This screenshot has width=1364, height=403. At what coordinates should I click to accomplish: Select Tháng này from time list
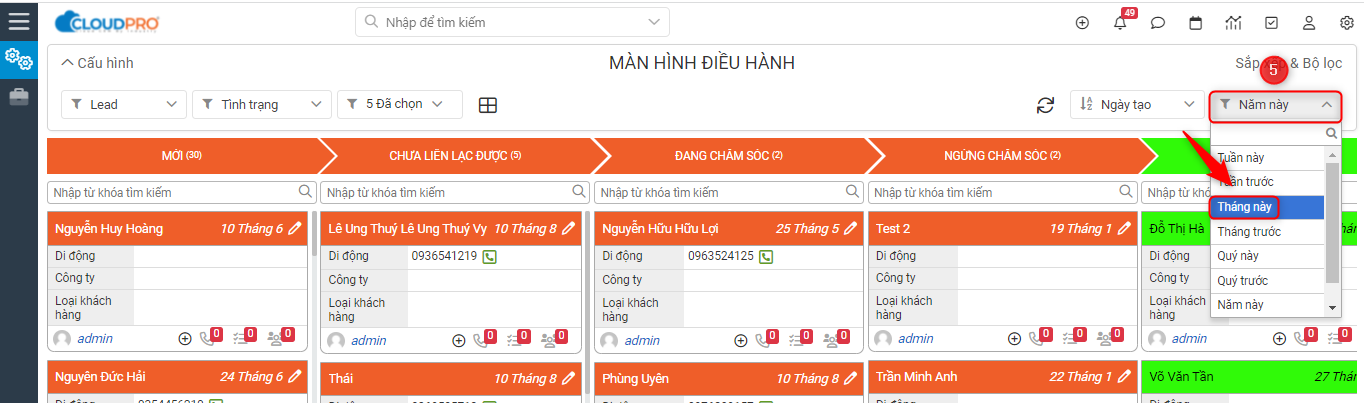tap(1267, 207)
